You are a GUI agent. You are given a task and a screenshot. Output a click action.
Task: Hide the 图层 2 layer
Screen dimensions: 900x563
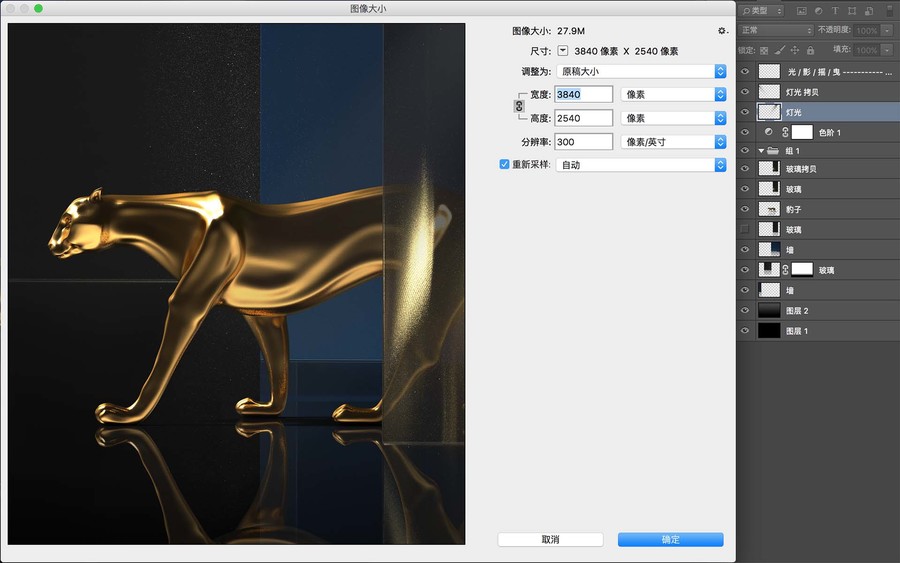click(x=745, y=310)
